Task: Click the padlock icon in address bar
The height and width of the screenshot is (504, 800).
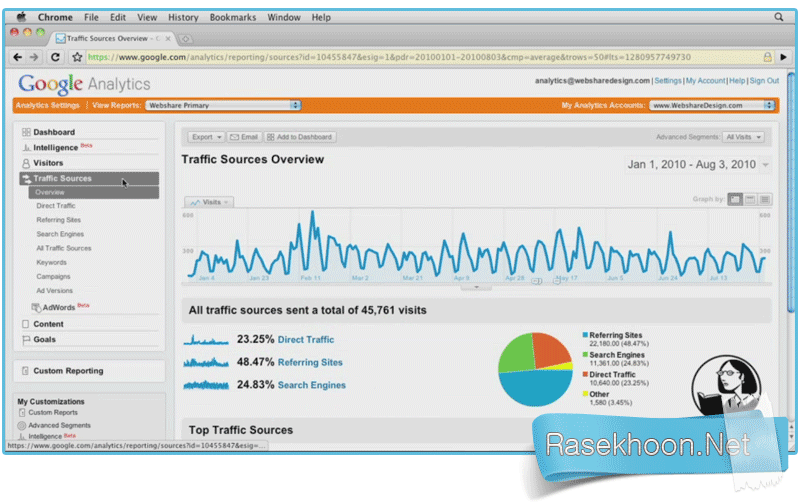Action: [x=767, y=57]
